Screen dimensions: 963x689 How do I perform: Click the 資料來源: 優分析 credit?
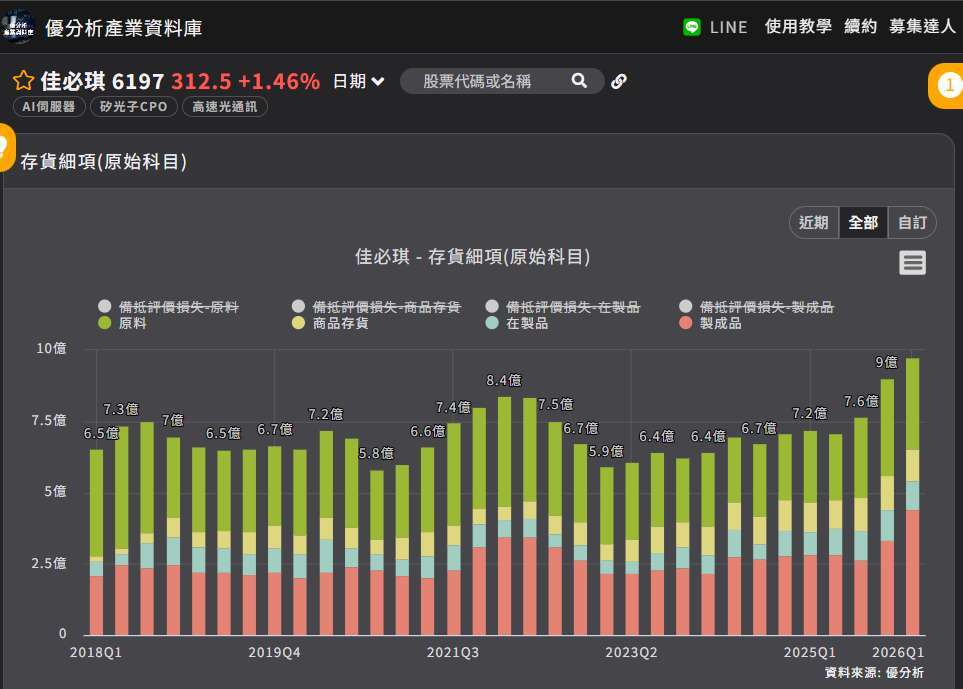[874, 672]
